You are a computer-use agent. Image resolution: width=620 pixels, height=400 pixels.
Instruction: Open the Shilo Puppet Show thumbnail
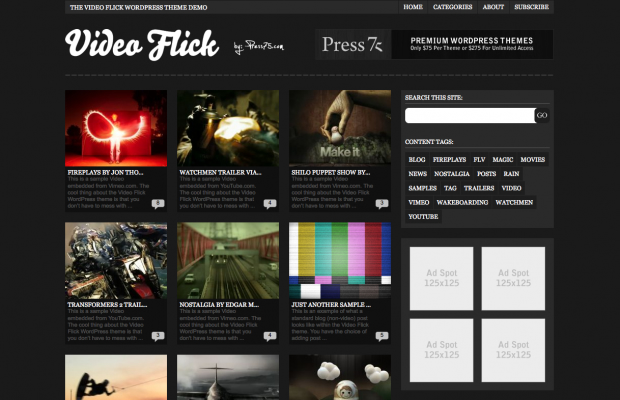[340, 128]
